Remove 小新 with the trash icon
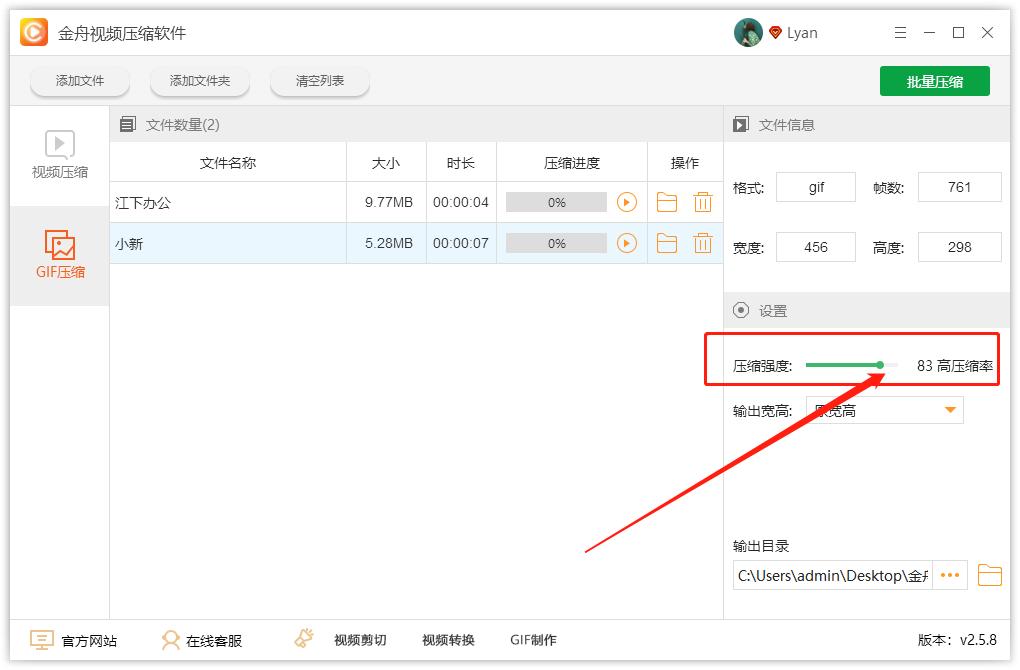The image size is (1020, 670). (703, 242)
